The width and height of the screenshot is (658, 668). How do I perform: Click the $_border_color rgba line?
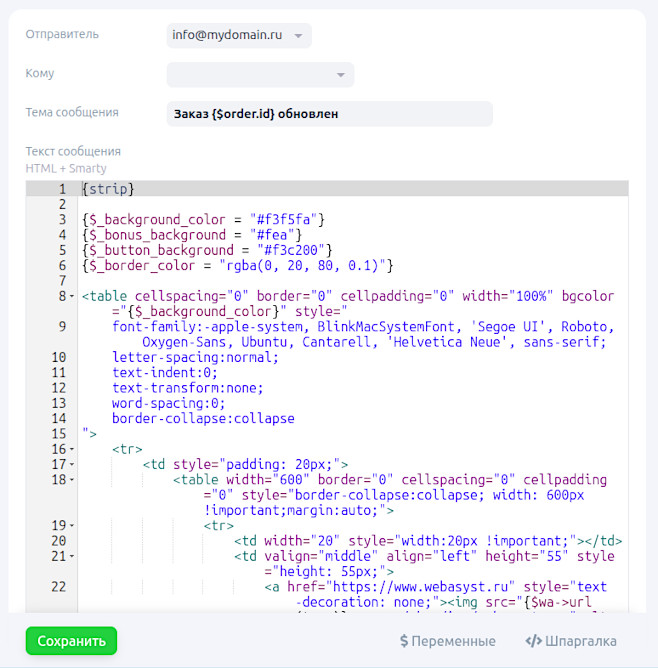(238, 265)
